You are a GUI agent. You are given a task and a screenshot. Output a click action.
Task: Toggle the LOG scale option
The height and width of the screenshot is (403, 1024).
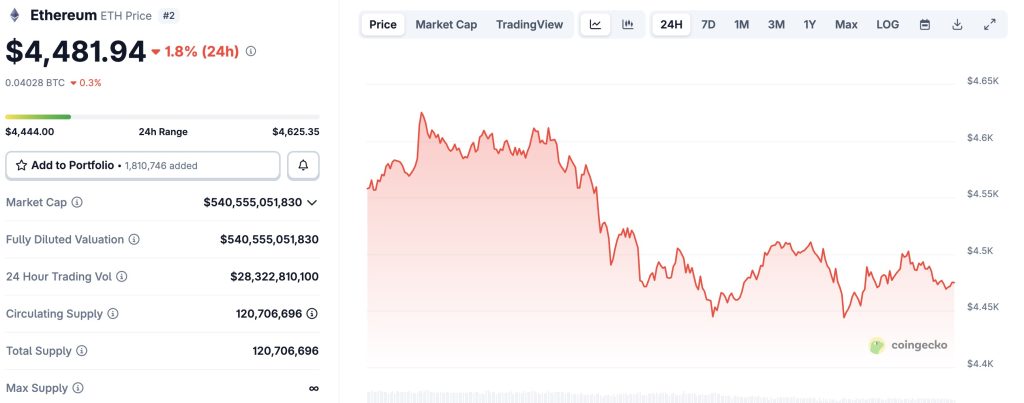point(888,24)
